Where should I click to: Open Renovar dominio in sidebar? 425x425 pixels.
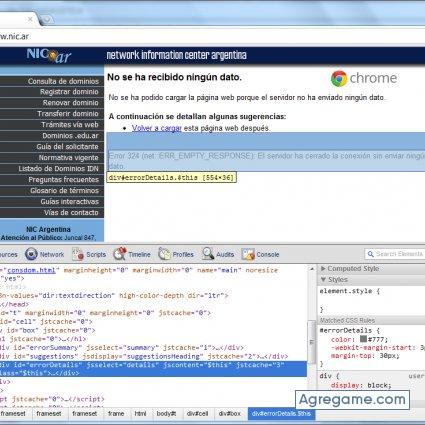pyautogui.click(x=70, y=103)
